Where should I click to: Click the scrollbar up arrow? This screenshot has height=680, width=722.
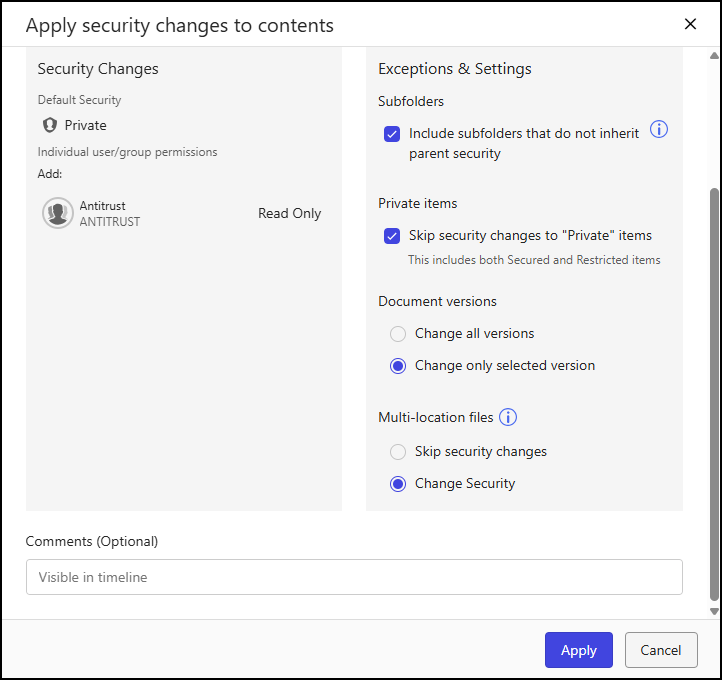coord(714,56)
